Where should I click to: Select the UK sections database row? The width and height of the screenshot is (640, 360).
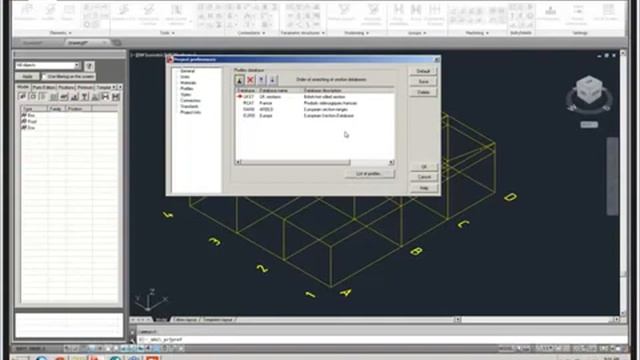click(315, 97)
